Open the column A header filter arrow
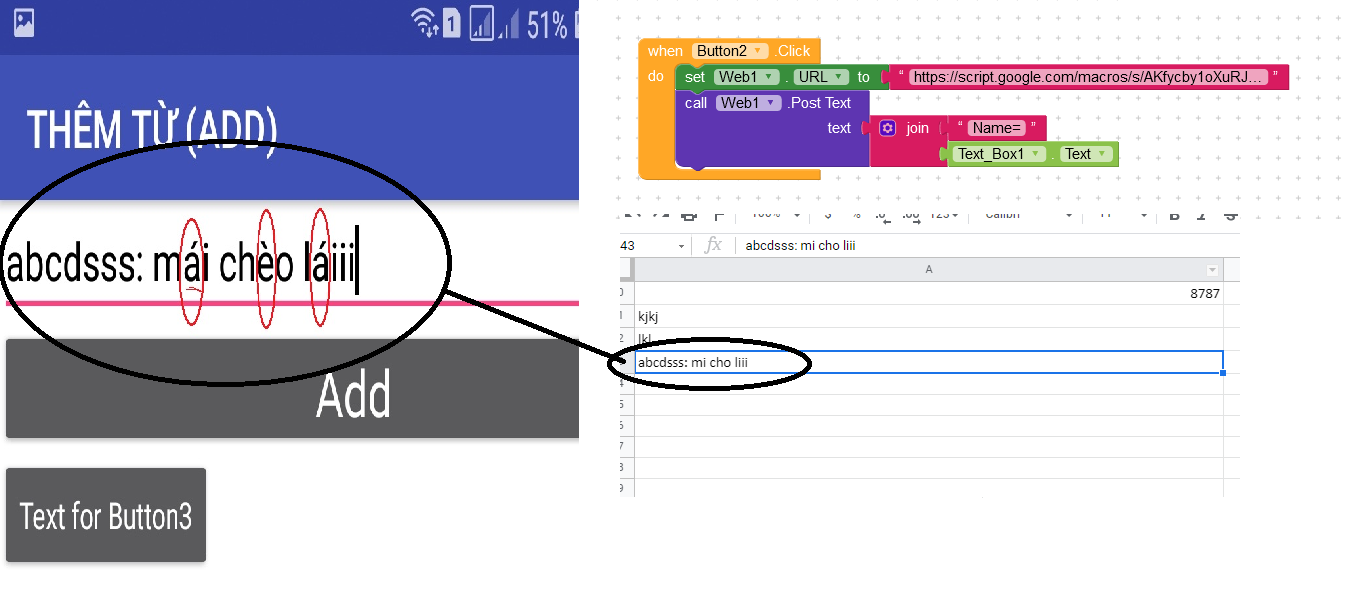 (x=1213, y=270)
